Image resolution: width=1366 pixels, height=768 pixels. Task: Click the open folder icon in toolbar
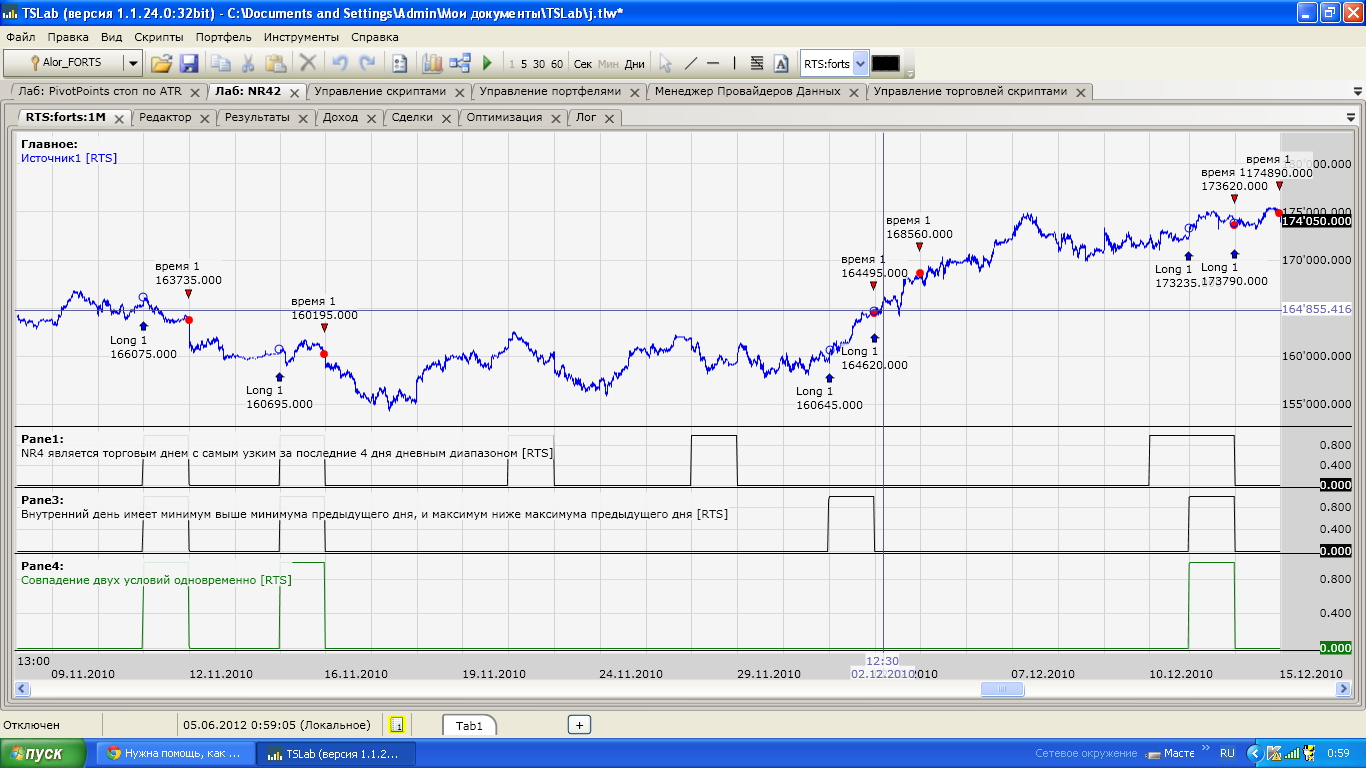tap(162, 63)
